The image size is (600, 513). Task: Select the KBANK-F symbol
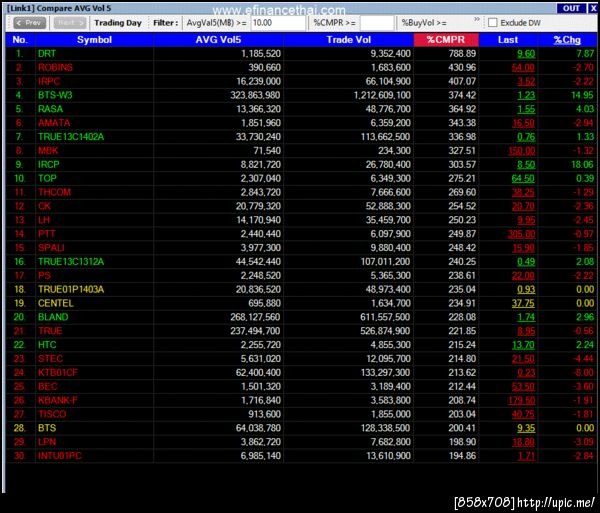click(x=57, y=401)
